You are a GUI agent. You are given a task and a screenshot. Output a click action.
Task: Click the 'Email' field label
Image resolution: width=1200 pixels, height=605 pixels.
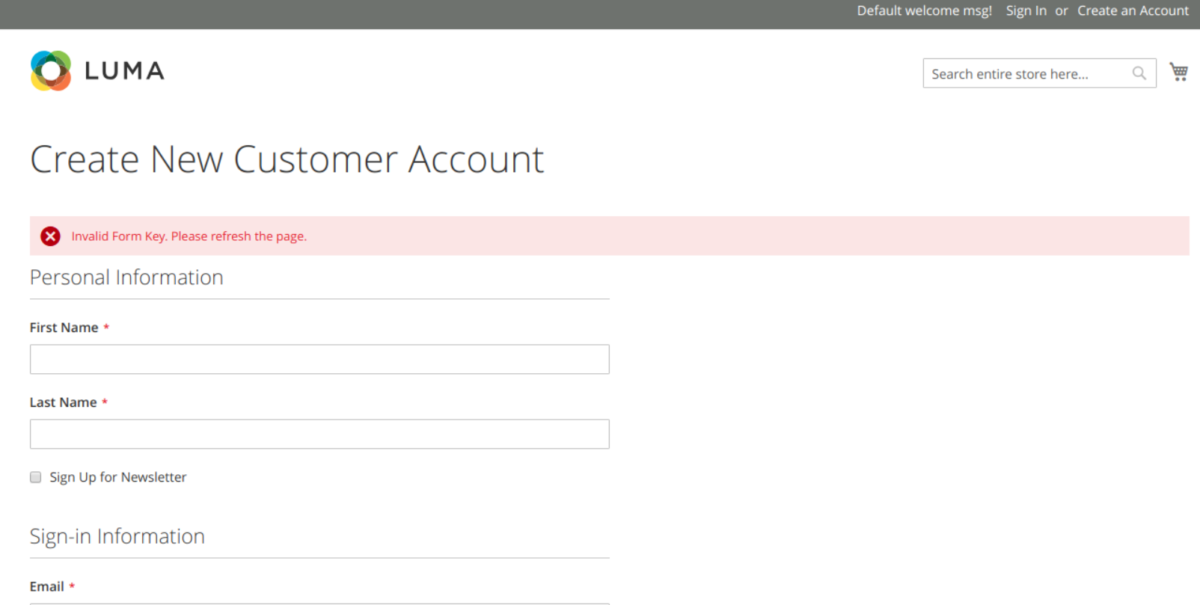pyautogui.click(x=47, y=586)
